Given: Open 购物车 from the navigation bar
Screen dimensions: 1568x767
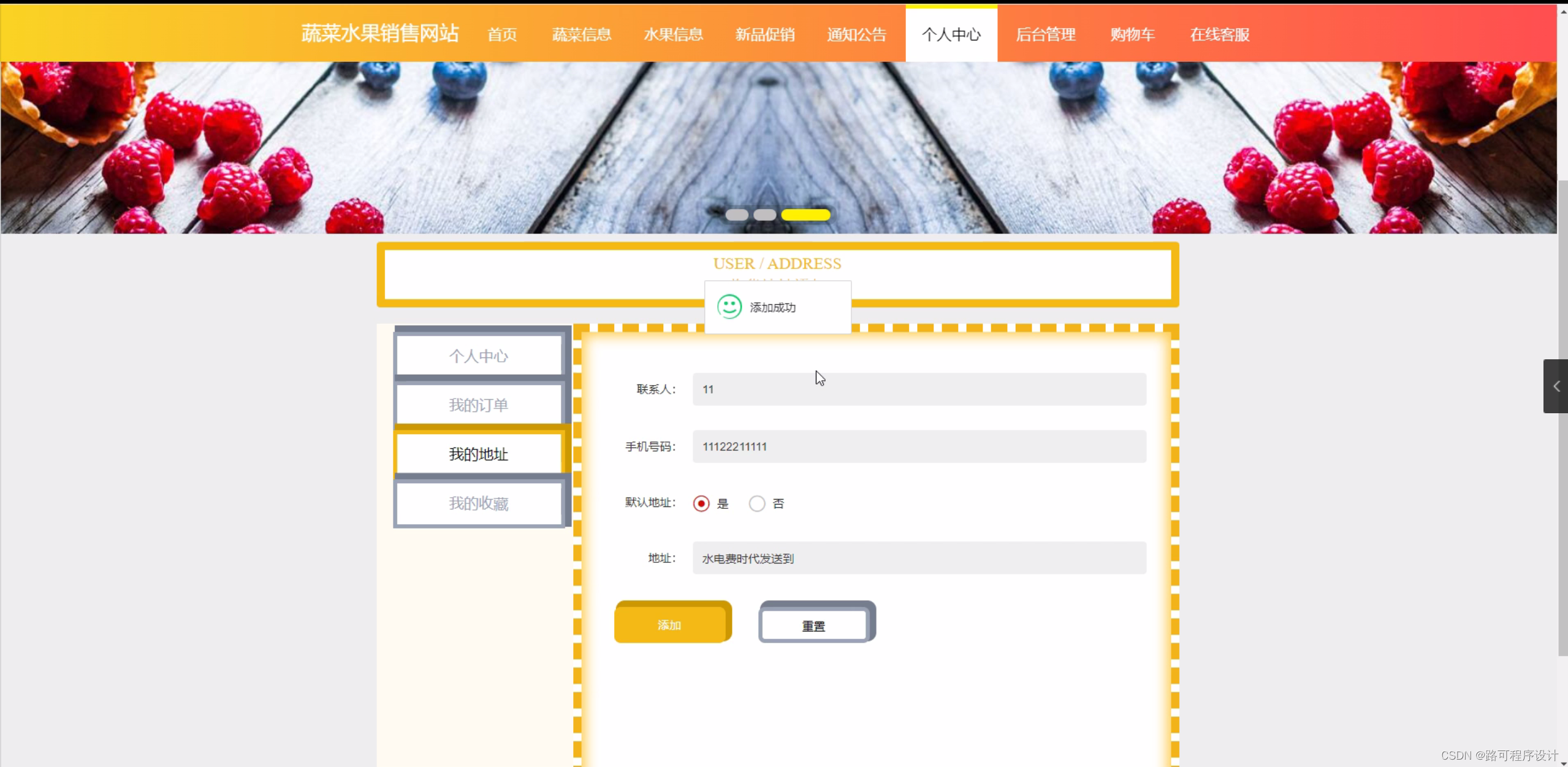Looking at the screenshot, I should [x=1132, y=34].
